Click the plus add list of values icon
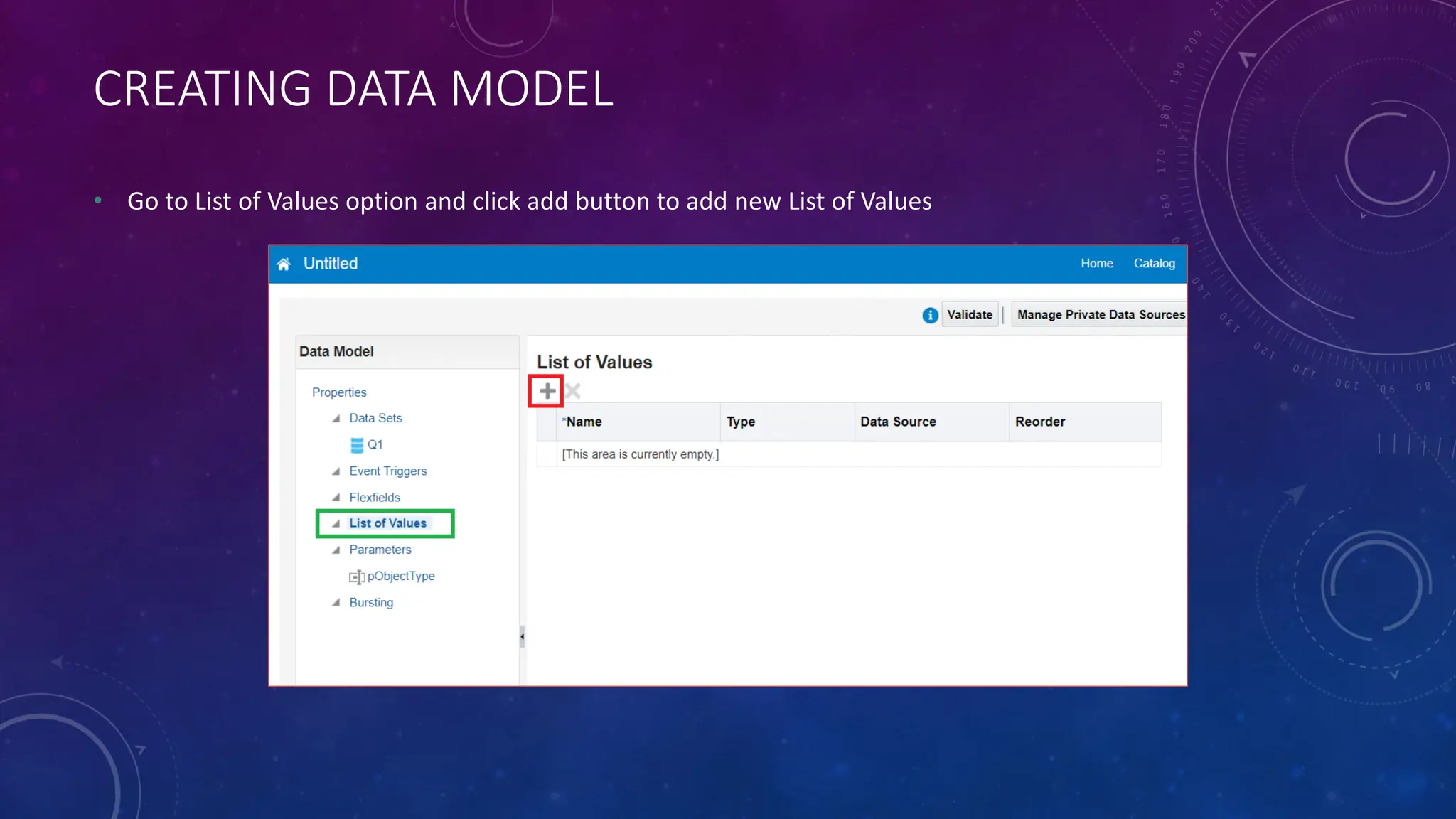Viewport: 1456px width, 819px height. coord(547,391)
